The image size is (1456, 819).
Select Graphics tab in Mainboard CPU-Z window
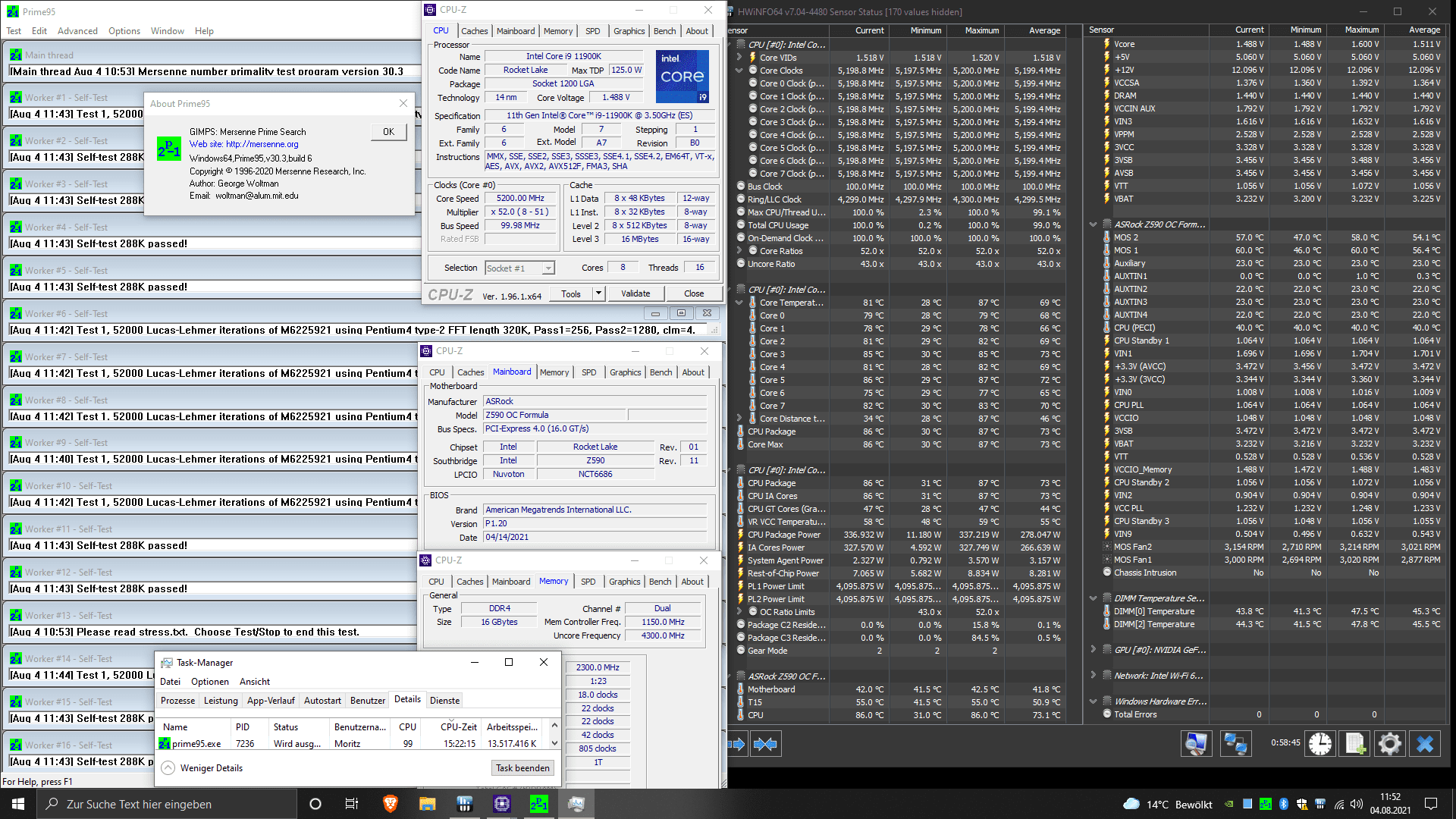click(x=625, y=372)
